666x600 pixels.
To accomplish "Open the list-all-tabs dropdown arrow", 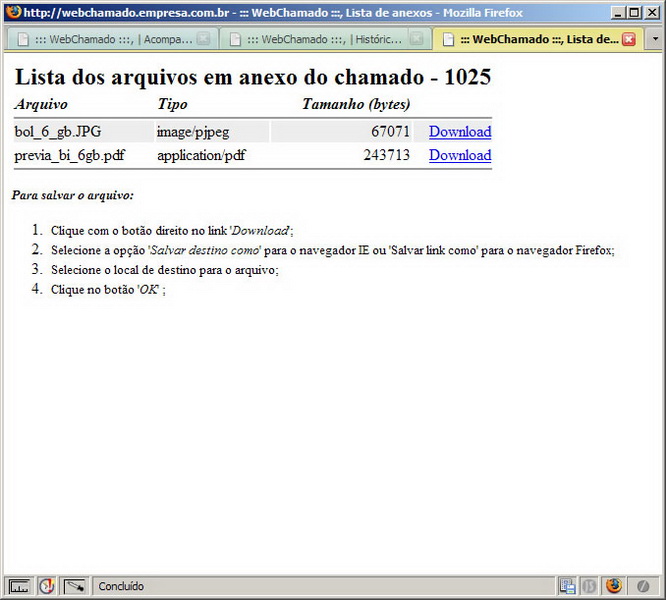I will click(x=654, y=39).
